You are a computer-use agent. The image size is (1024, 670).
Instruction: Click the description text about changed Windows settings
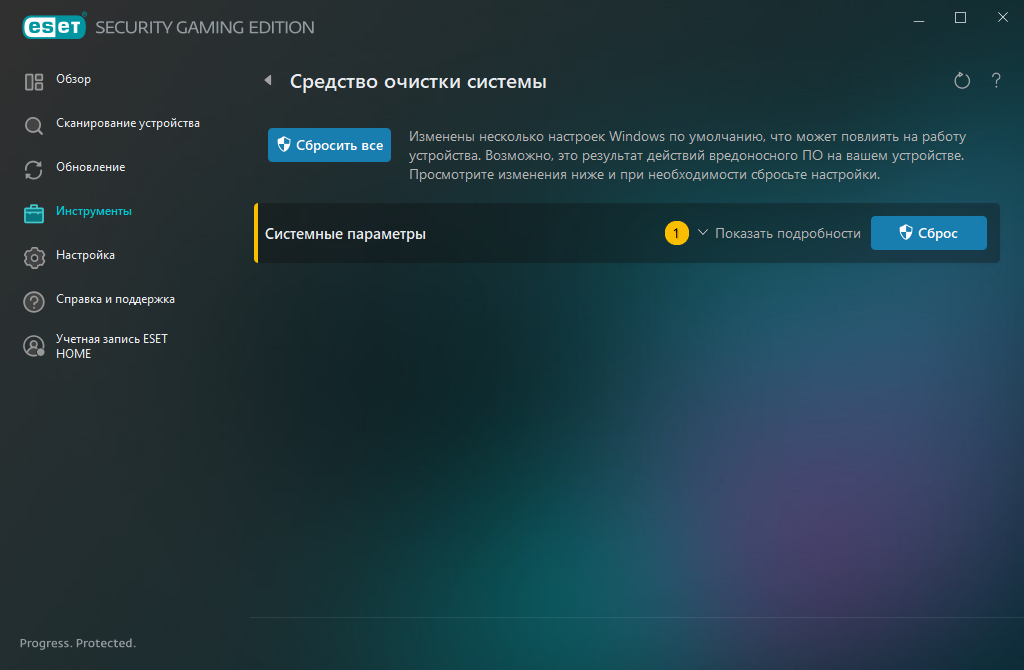[x=687, y=155]
